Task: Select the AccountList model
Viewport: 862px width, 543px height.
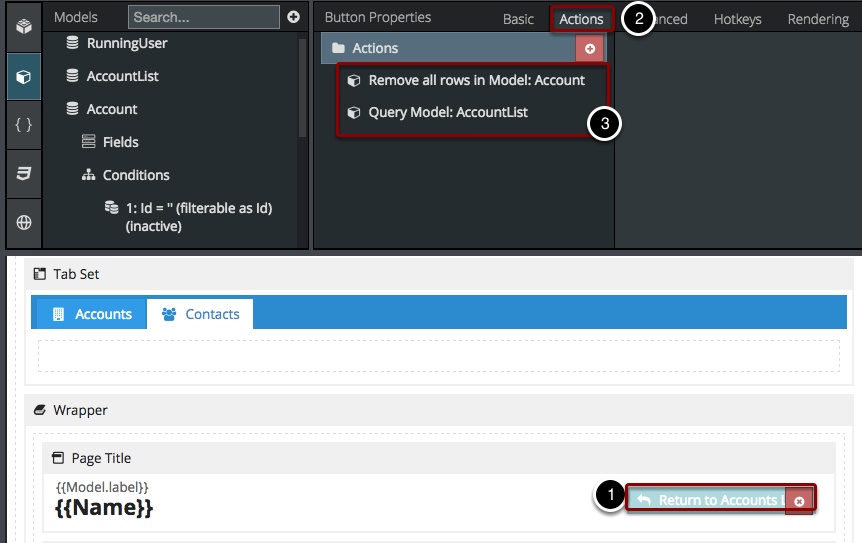Action: point(122,76)
